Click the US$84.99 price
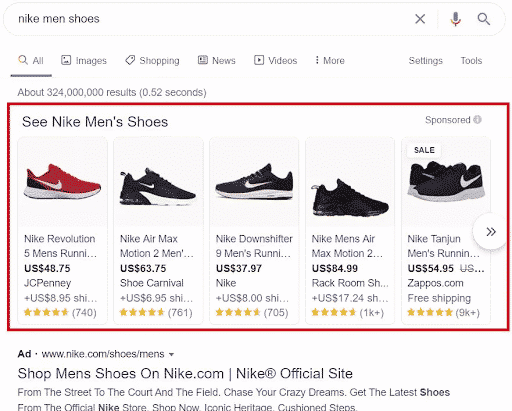Image resolution: width=512 pixels, height=411 pixels. point(335,268)
